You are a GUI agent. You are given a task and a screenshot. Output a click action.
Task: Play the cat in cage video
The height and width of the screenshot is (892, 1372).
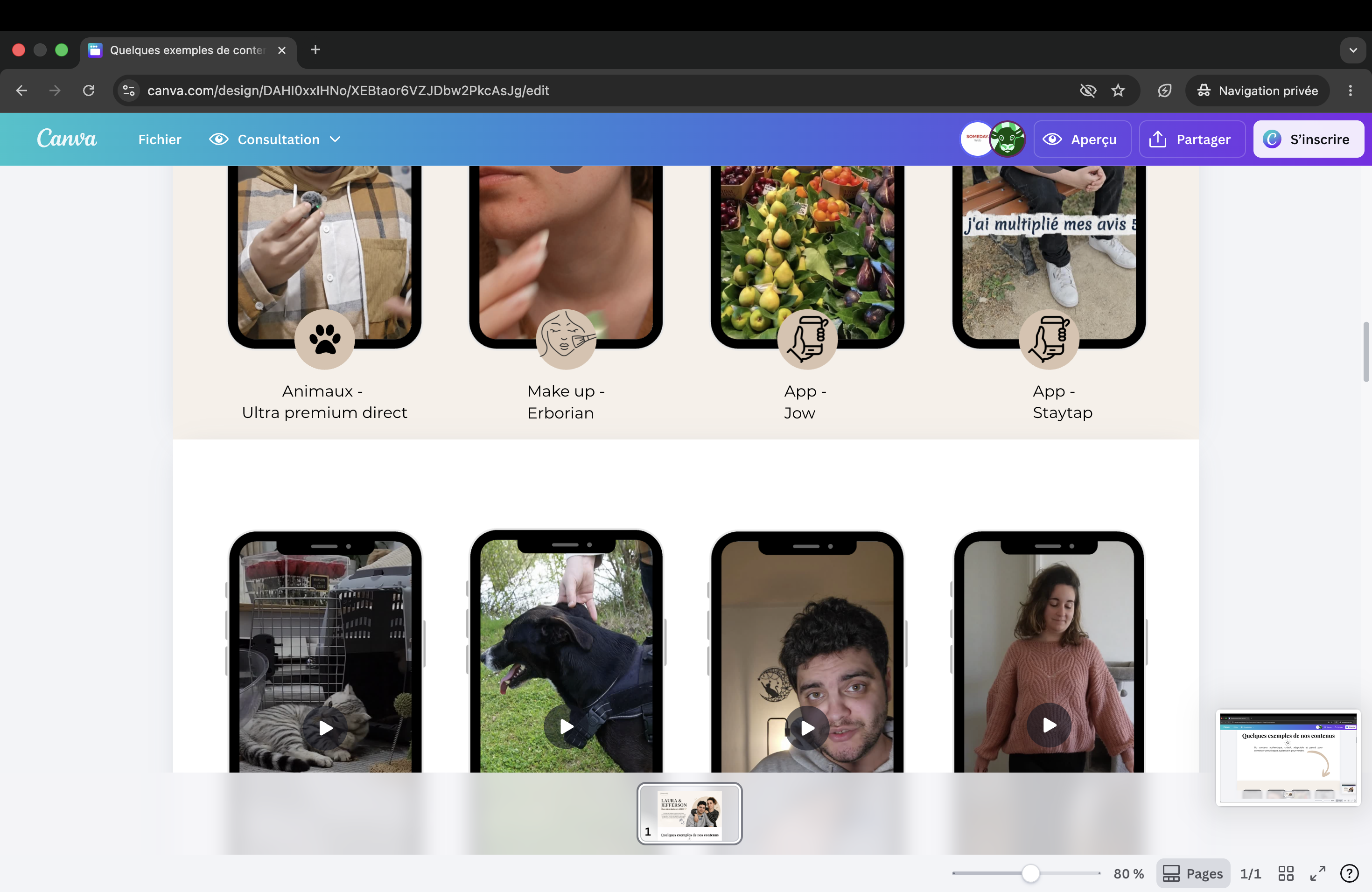tap(325, 728)
